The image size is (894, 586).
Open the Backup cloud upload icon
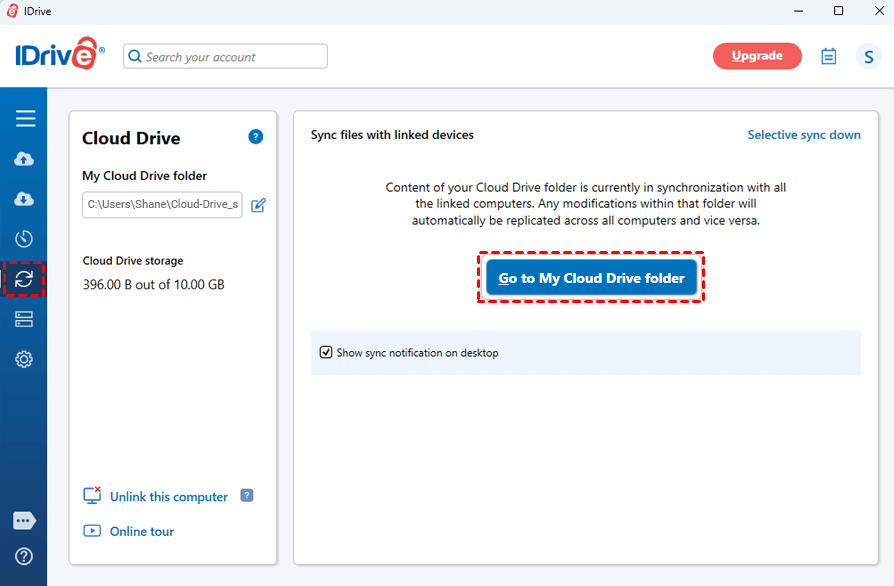tap(25, 159)
